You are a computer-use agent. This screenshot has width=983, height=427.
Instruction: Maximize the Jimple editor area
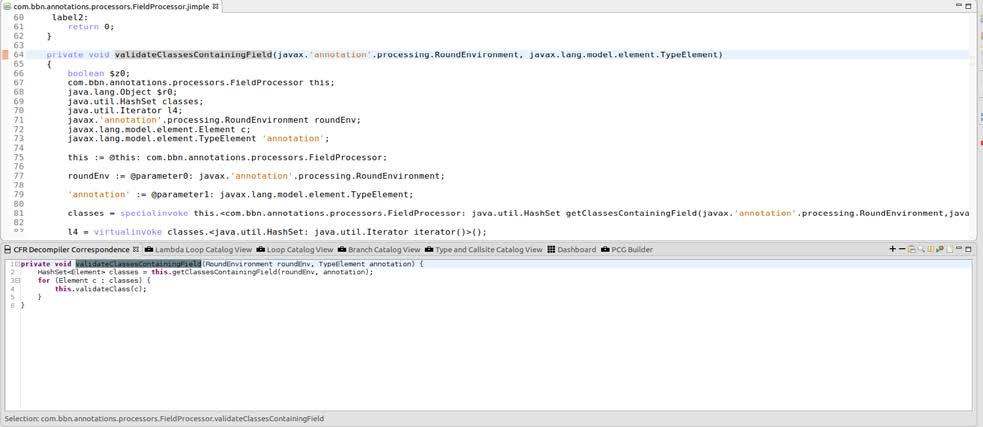[969, 6]
